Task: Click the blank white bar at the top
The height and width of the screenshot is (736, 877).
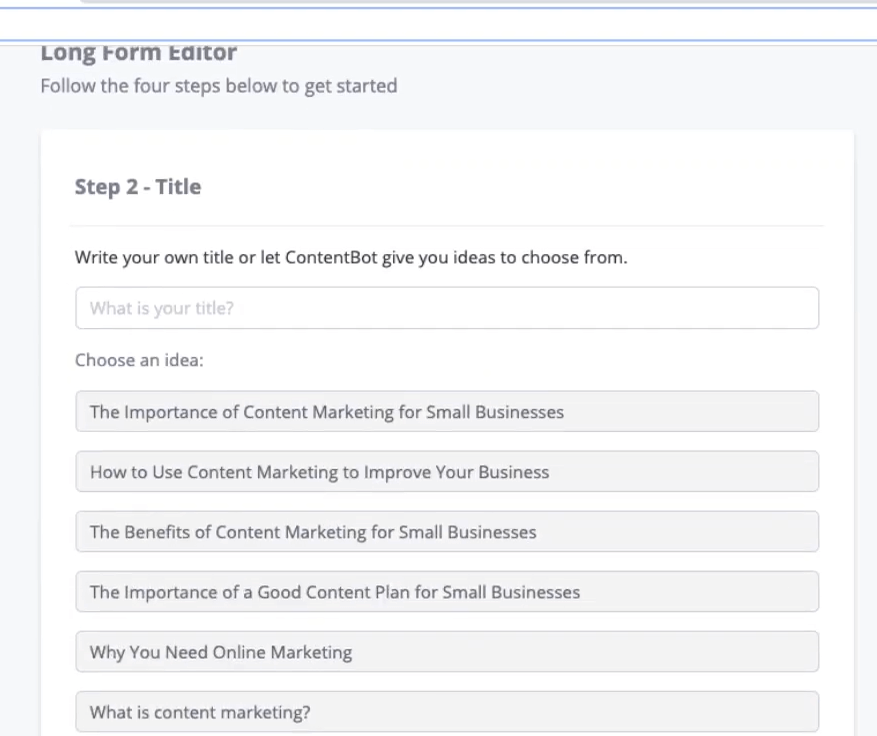Action: [438, 25]
